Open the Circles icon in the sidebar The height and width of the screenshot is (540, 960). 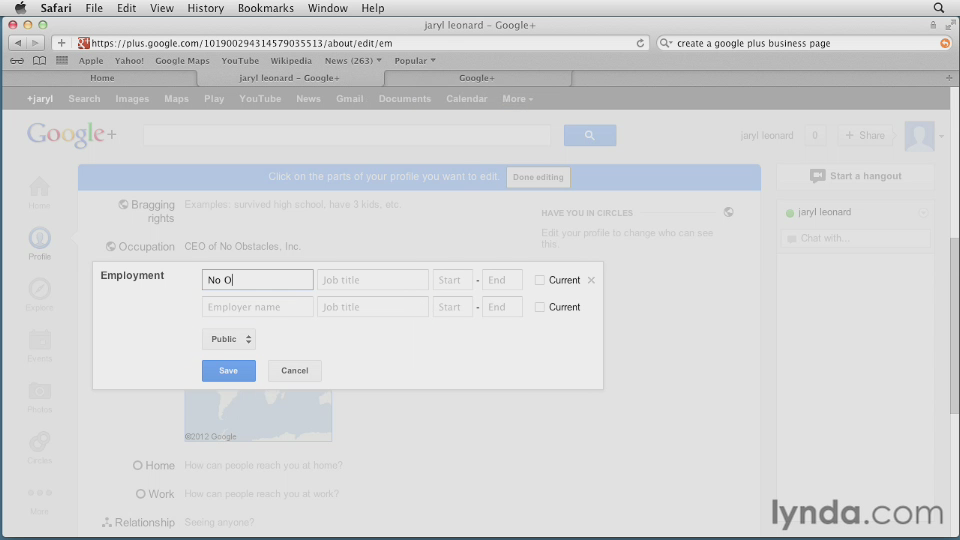[39, 445]
